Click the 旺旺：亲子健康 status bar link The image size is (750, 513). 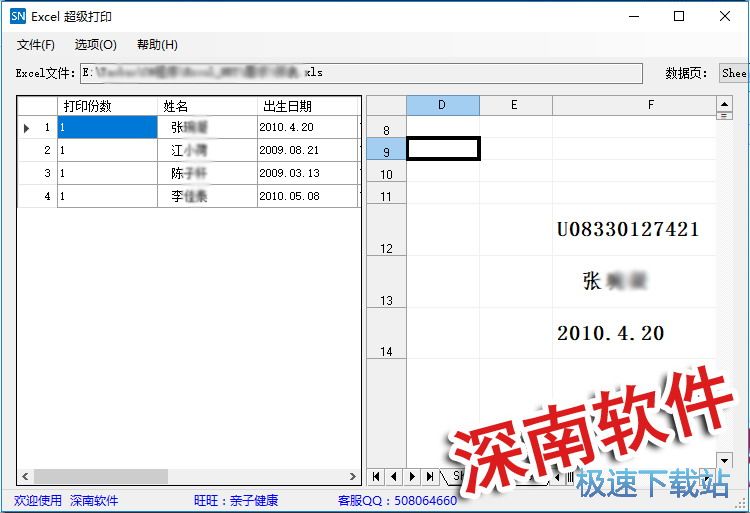coord(236,500)
